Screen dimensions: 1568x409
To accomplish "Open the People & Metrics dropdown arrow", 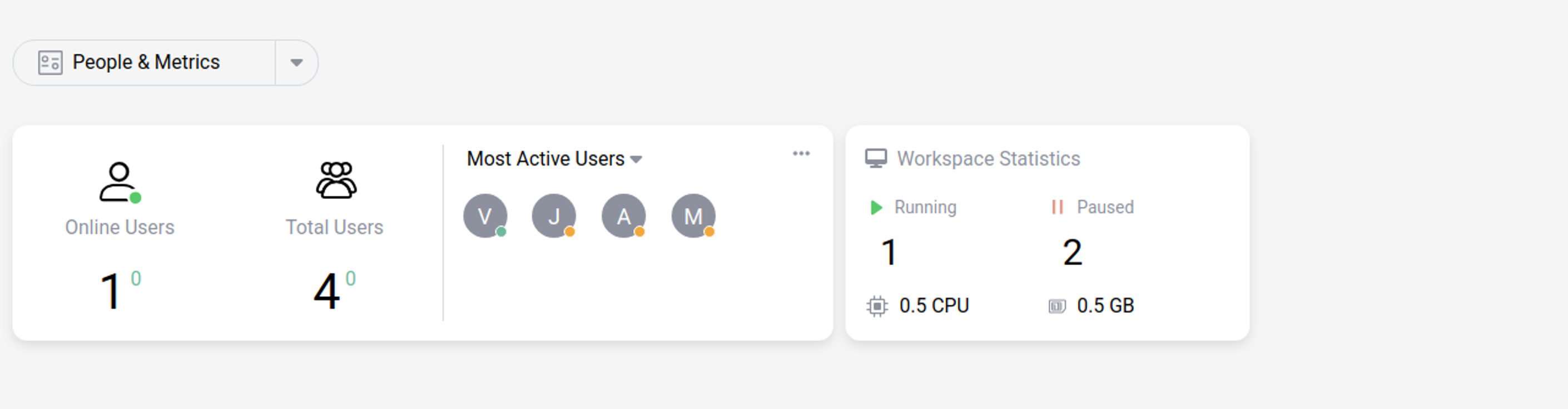I will click(x=296, y=63).
